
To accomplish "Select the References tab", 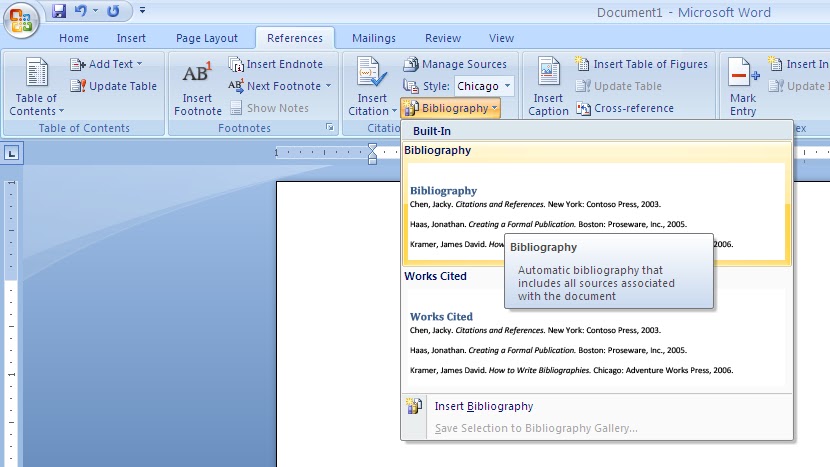I will pos(295,38).
